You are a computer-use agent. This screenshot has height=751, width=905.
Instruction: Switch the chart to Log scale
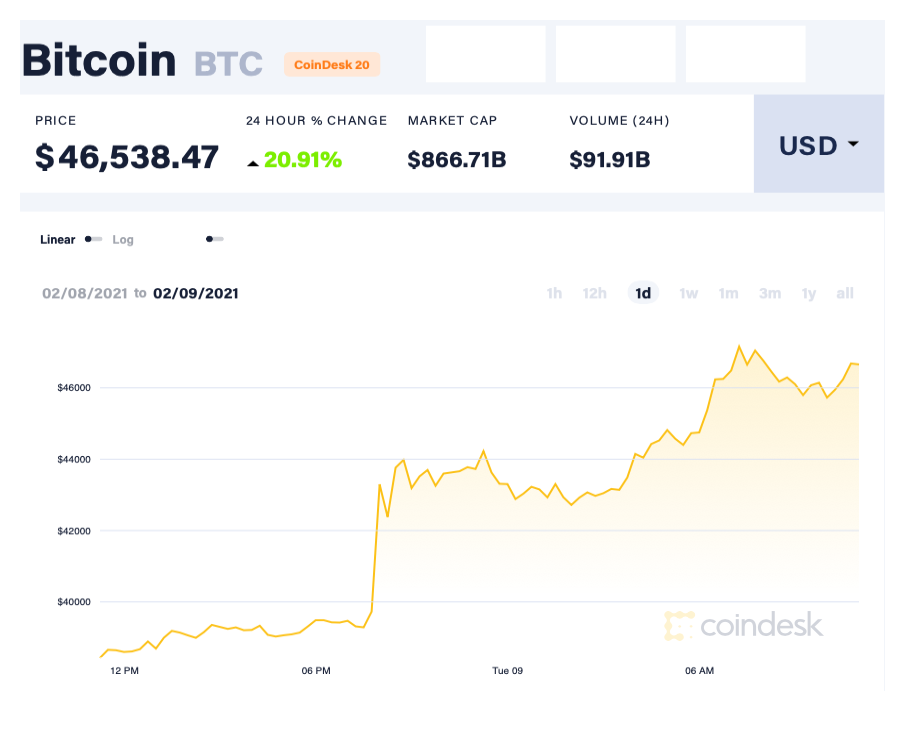[123, 240]
